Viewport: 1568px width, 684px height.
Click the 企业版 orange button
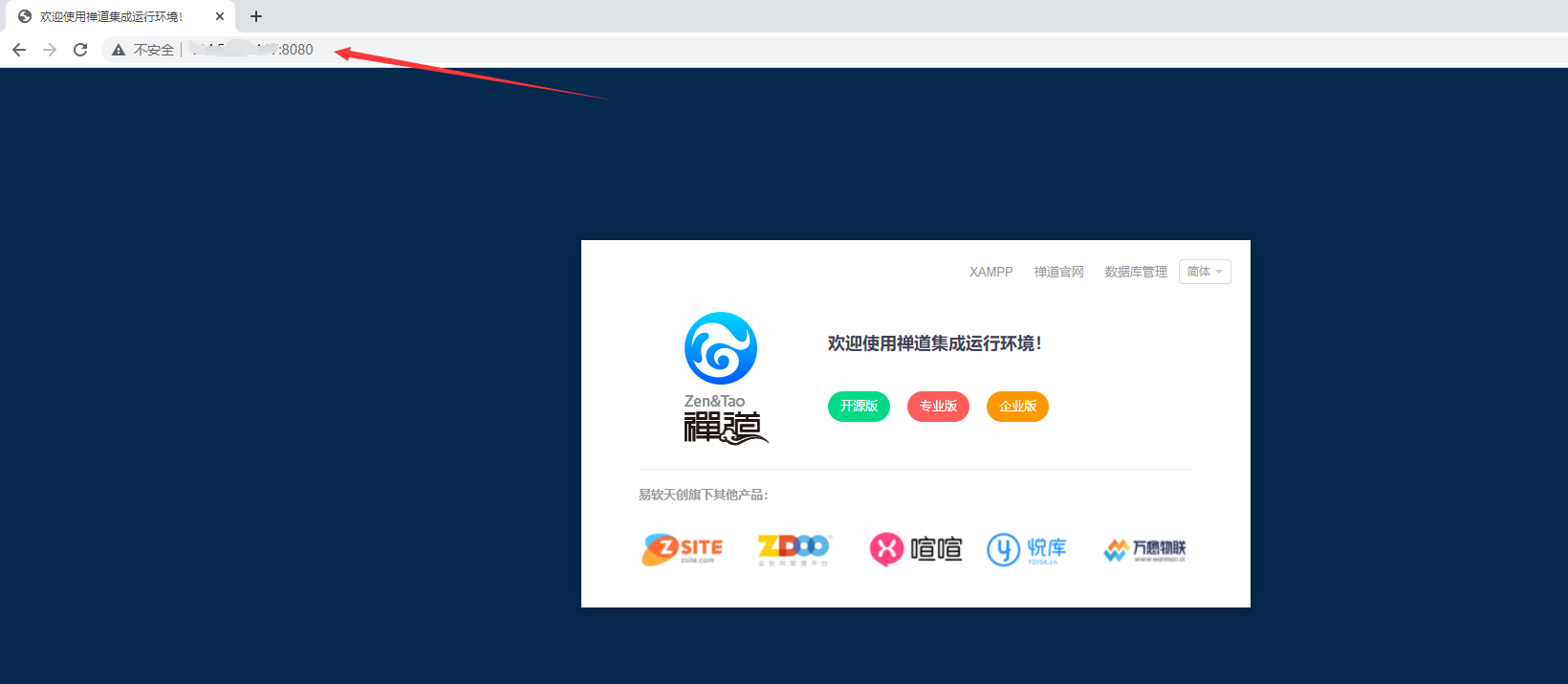[x=1017, y=407]
